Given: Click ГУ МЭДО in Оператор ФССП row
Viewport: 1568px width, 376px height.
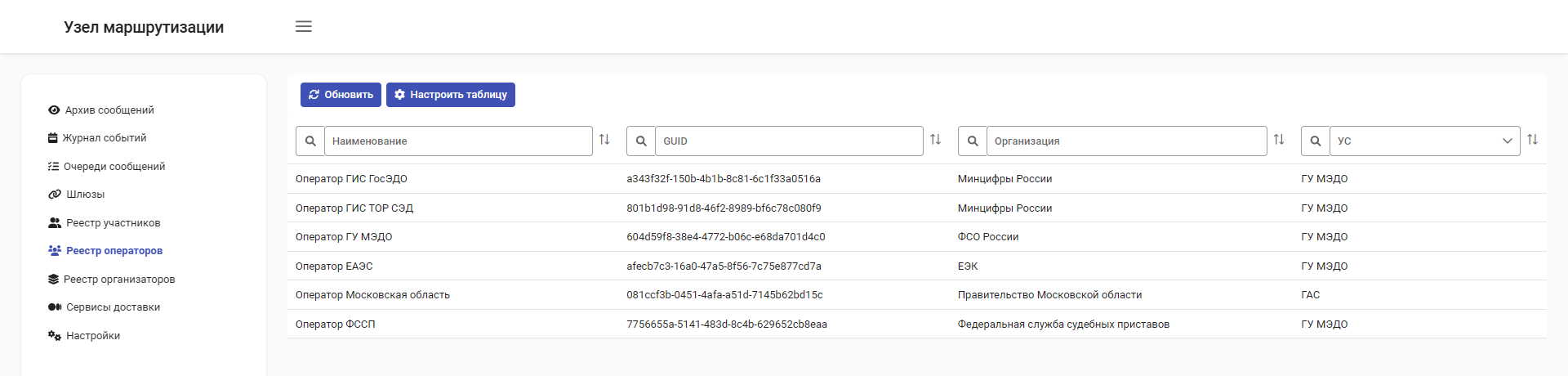Looking at the screenshot, I should [1325, 325].
